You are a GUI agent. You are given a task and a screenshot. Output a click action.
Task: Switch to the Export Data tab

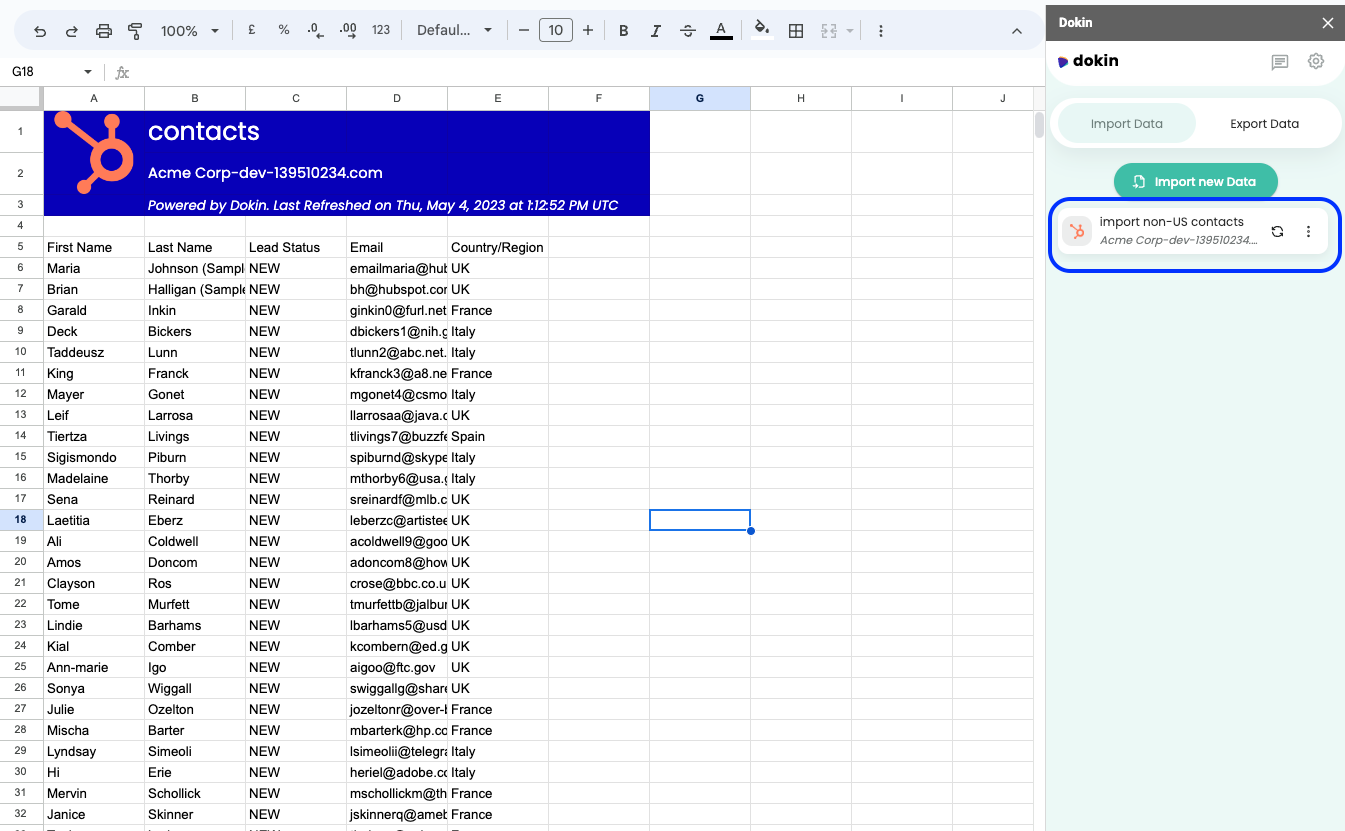1265,124
